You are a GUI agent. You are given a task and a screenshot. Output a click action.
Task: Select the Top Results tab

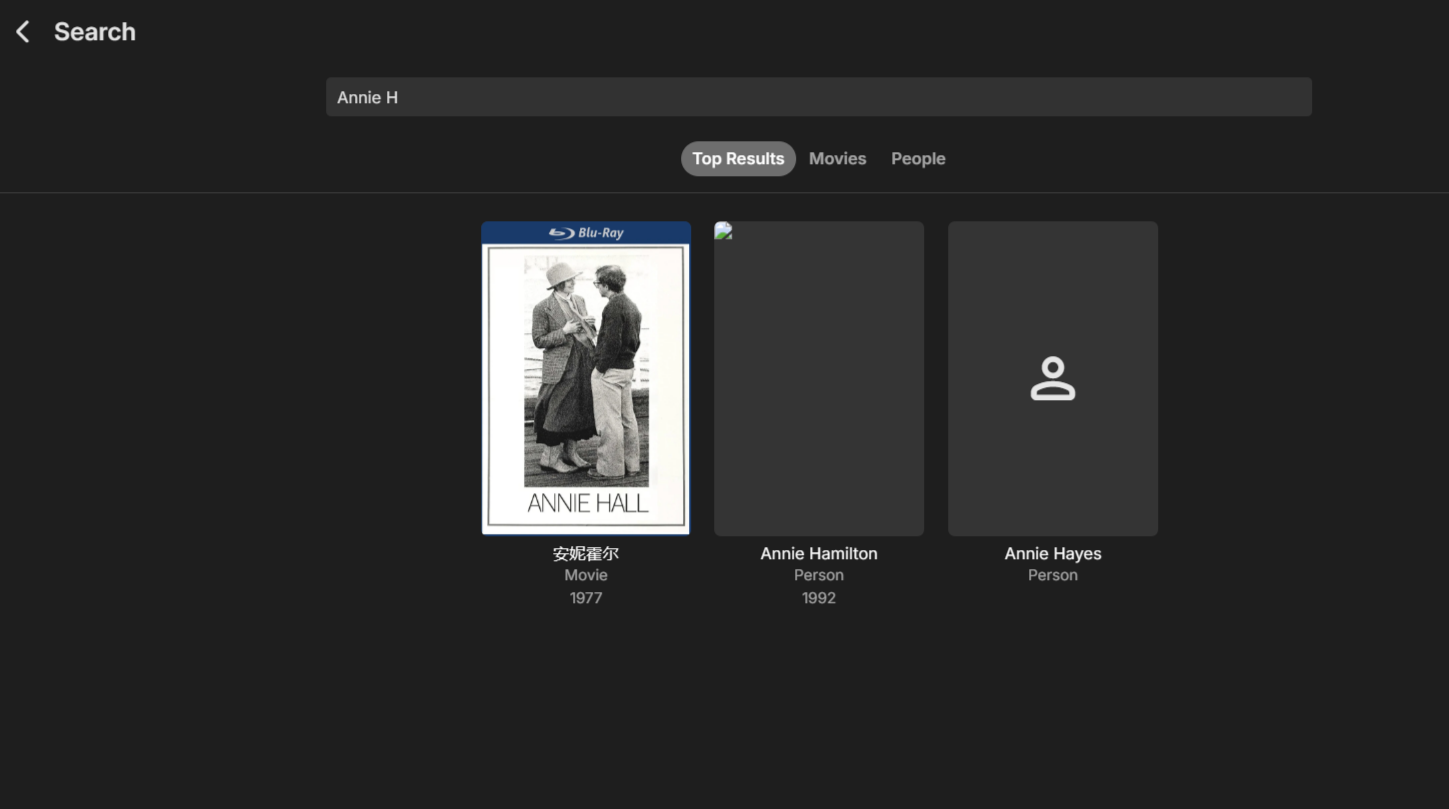[738, 159]
